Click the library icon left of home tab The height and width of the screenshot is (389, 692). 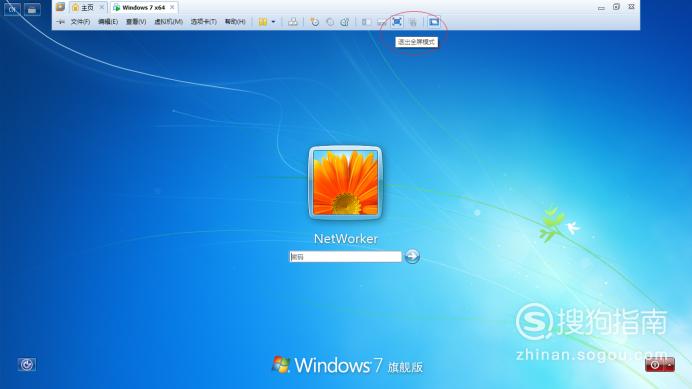coord(60,7)
